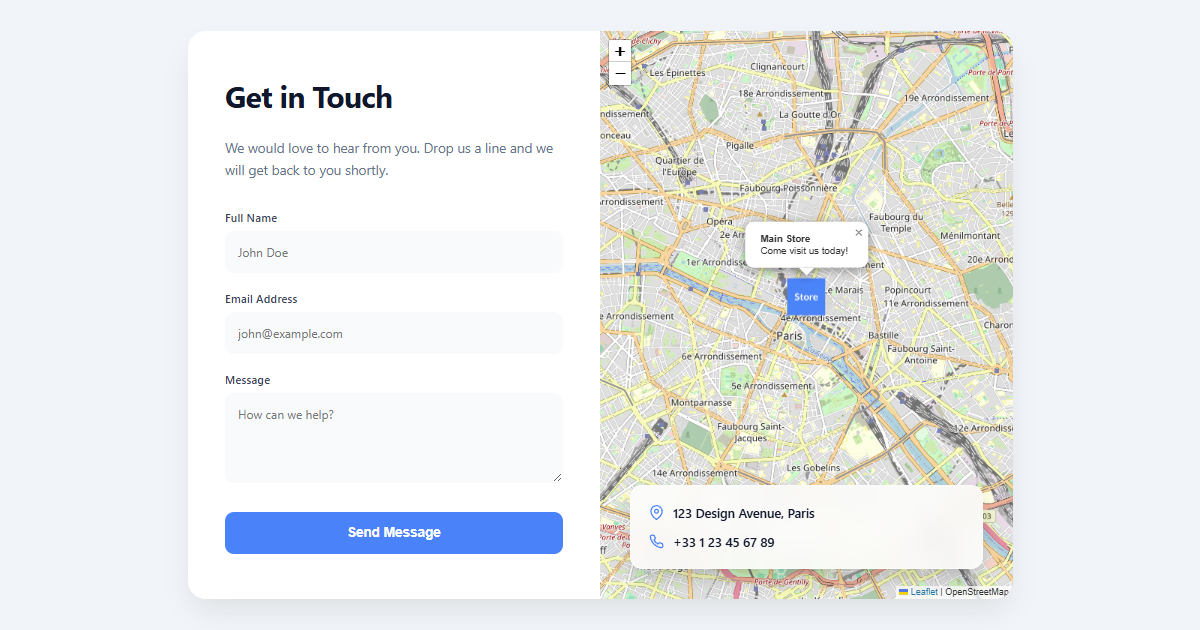Image resolution: width=1200 pixels, height=630 pixels.
Task: Click the '123 Design Avenue, Paris' address text
Action: [x=744, y=513]
